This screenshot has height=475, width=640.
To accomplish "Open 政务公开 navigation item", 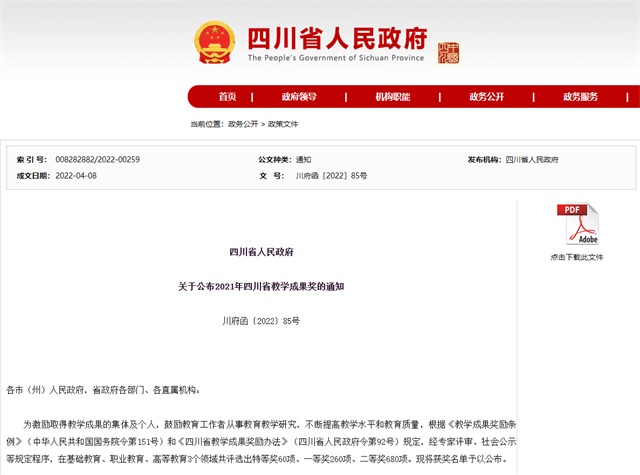I will click(x=487, y=97).
